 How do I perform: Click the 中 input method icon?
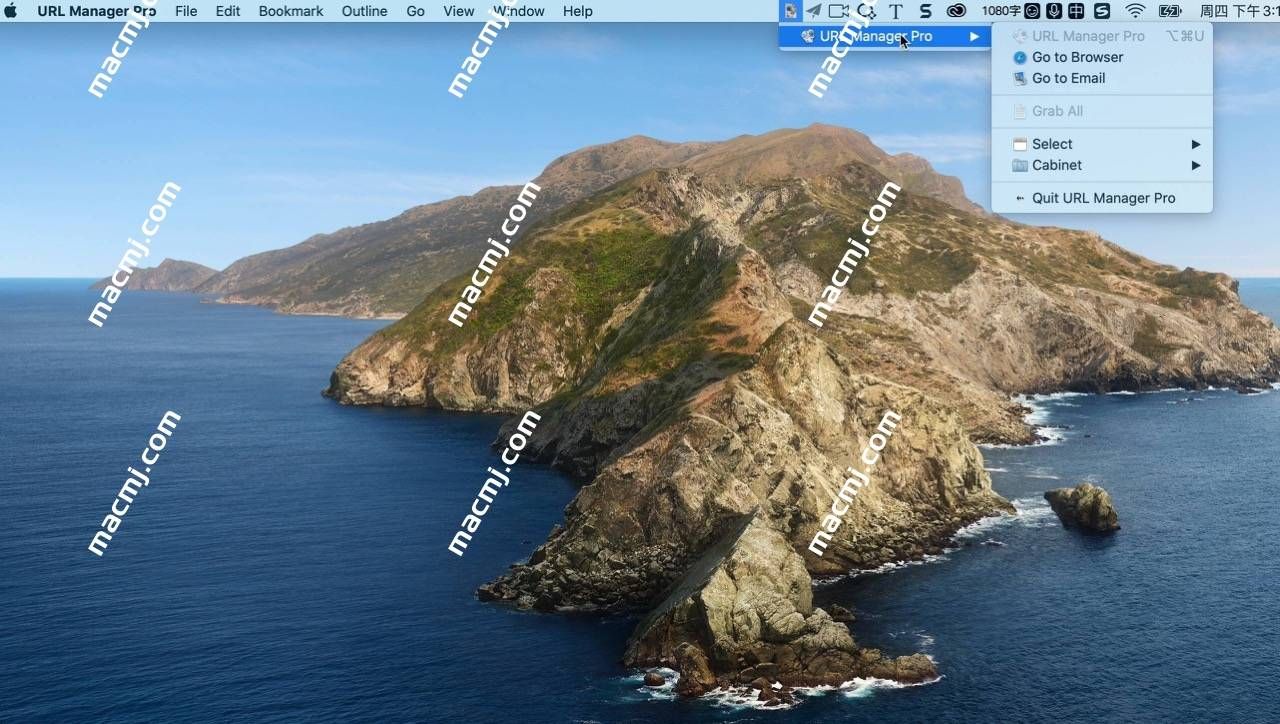tap(1076, 11)
